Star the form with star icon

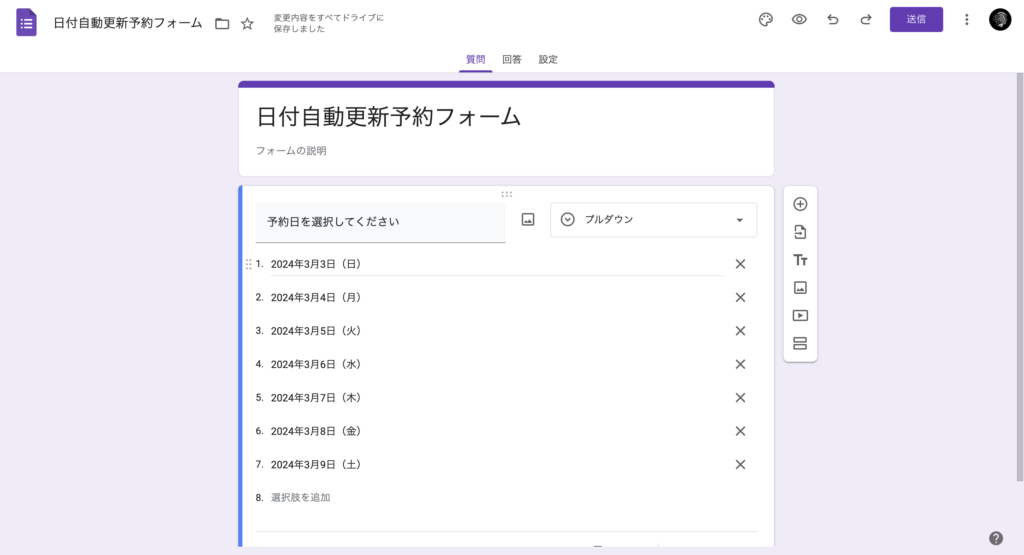tap(247, 23)
